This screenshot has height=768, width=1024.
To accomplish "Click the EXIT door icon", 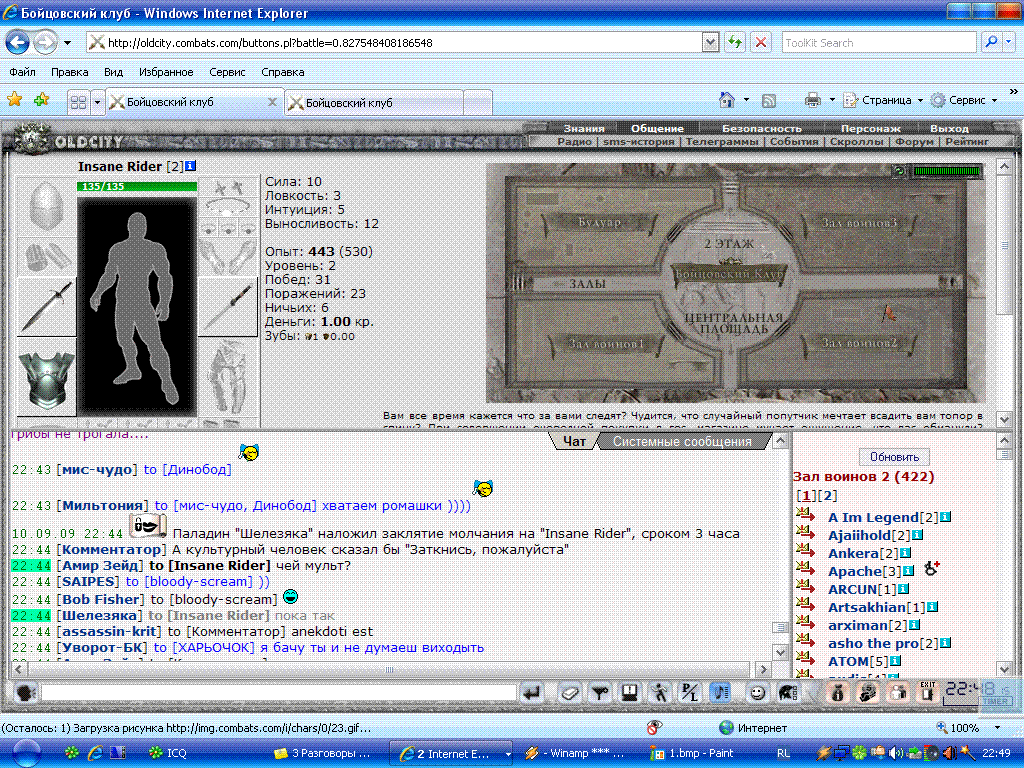I will pyautogui.click(x=927, y=692).
